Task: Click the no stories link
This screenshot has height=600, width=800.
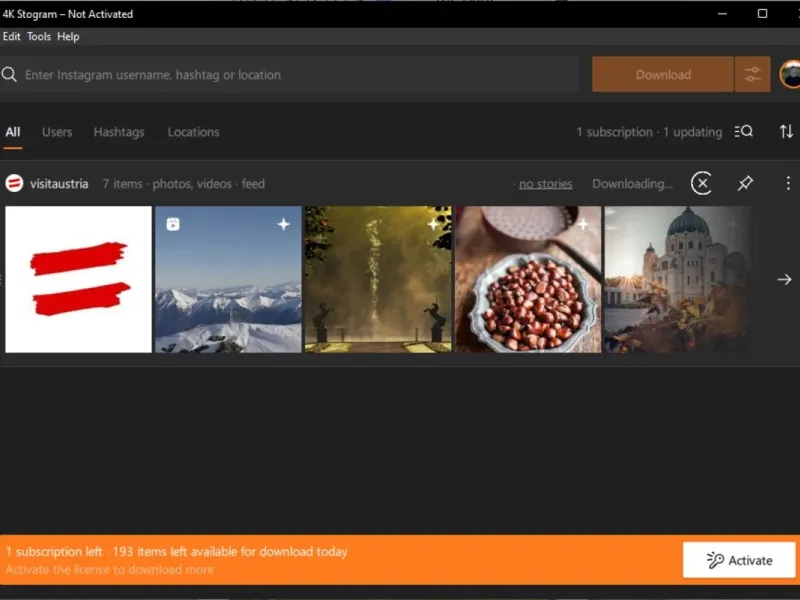Action: [545, 184]
